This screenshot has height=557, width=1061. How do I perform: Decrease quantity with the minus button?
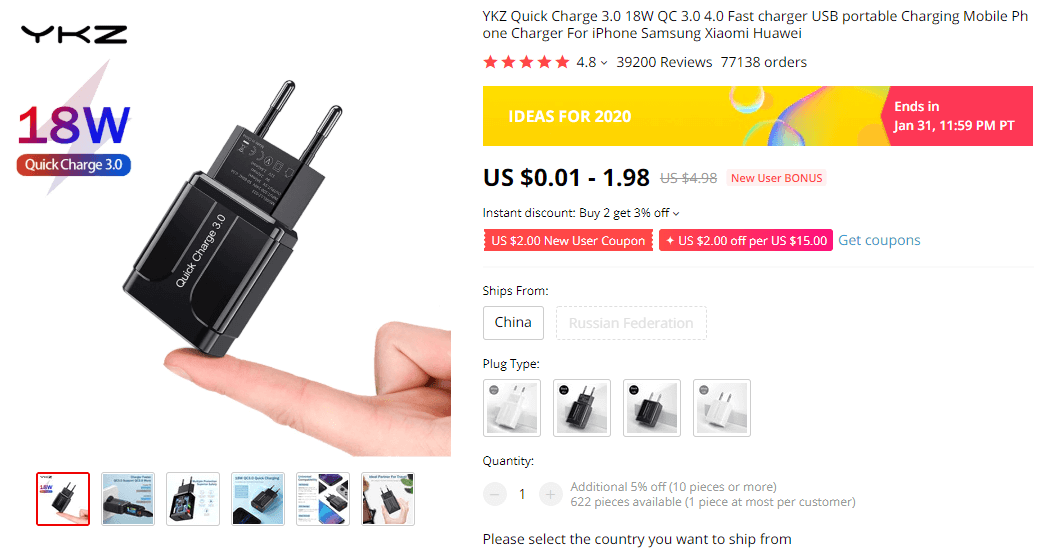coord(495,495)
